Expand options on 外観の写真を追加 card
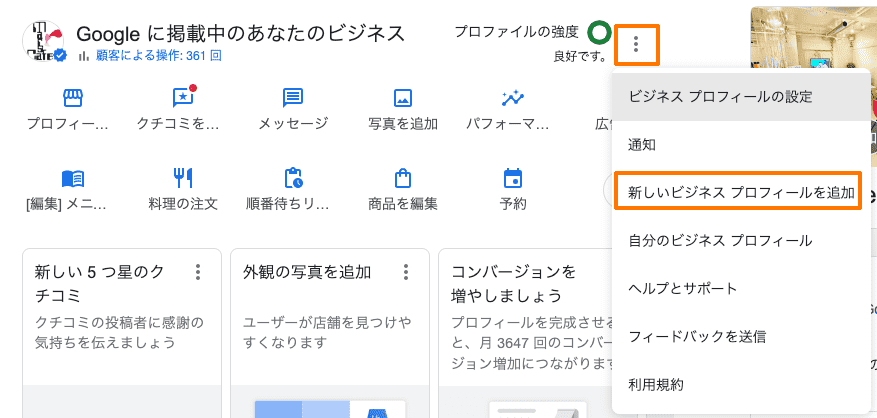This screenshot has width=877, height=418. coord(406,272)
